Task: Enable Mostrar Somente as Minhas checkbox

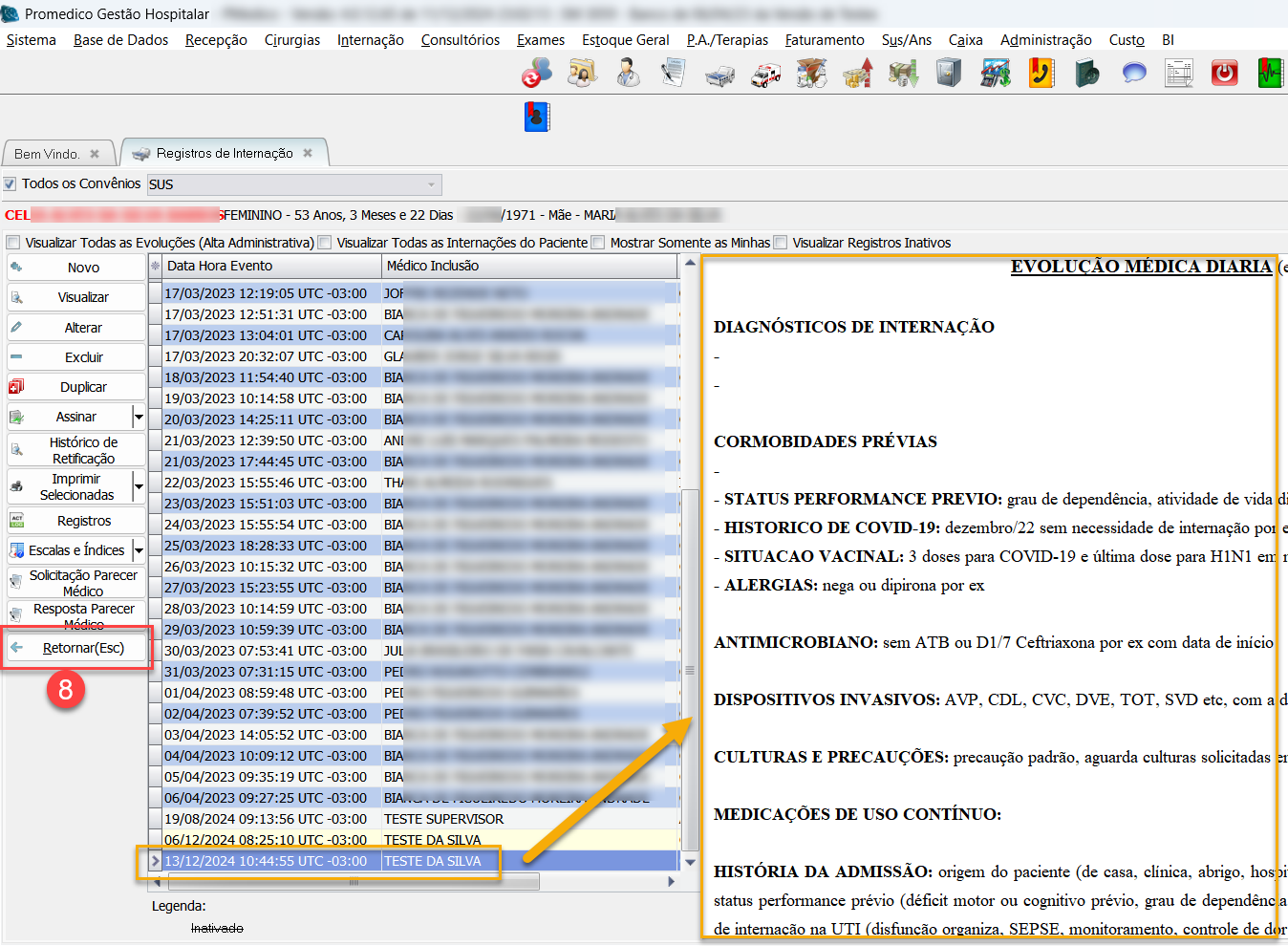Action: pyautogui.click(x=598, y=243)
